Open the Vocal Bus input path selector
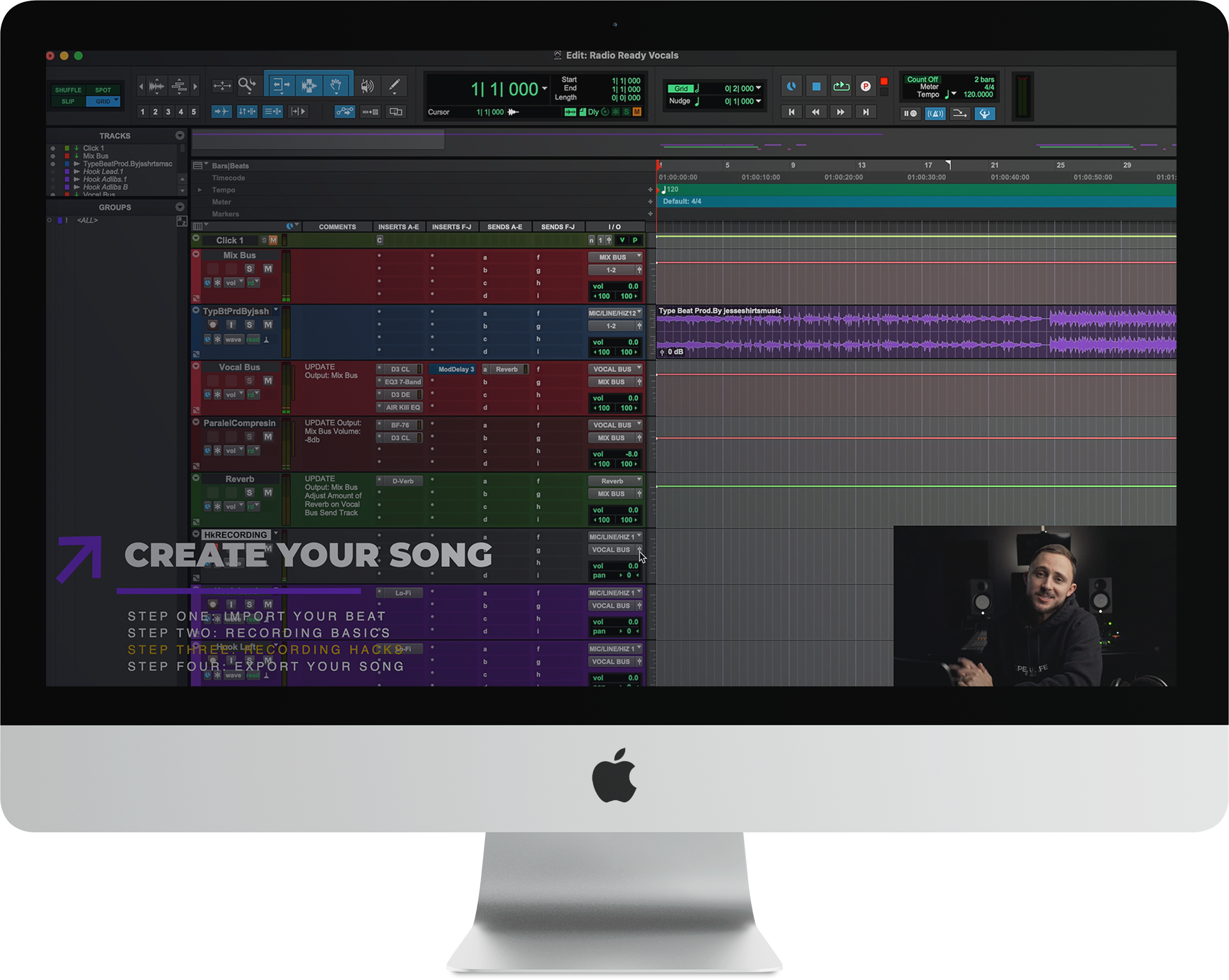The image size is (1229, 980). [615, 369]
